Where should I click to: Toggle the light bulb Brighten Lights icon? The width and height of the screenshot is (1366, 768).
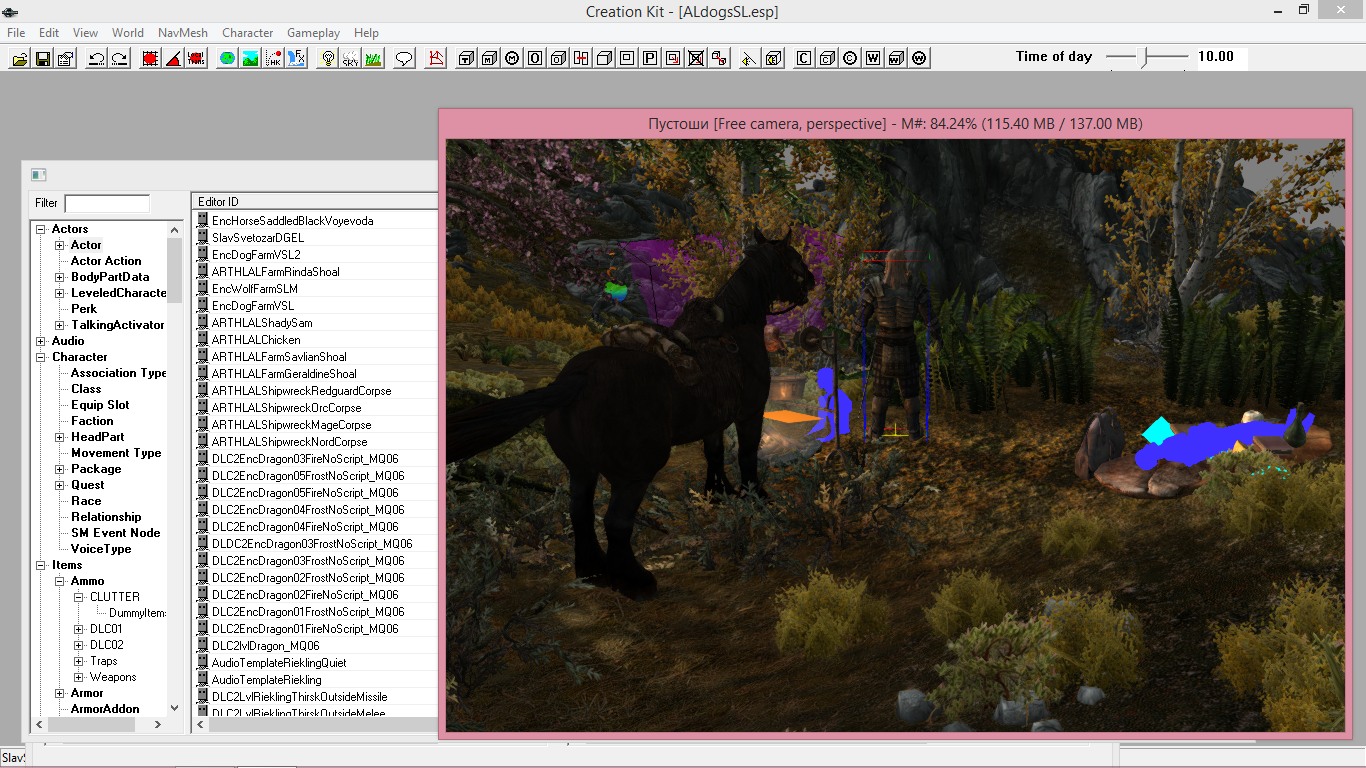[x=327, y=59]
